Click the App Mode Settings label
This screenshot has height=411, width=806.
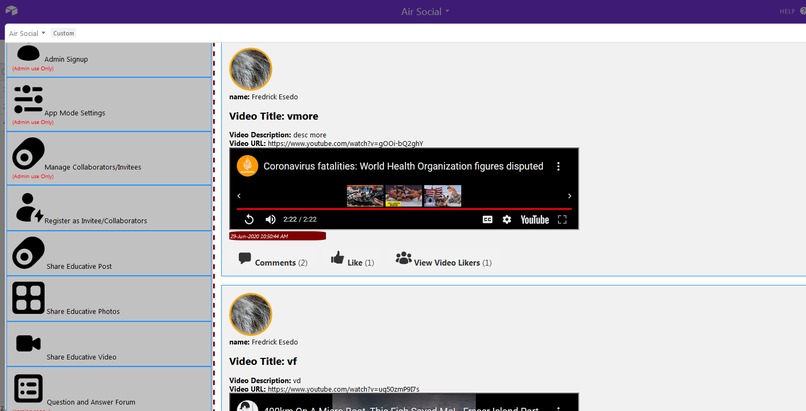(75, 113)
